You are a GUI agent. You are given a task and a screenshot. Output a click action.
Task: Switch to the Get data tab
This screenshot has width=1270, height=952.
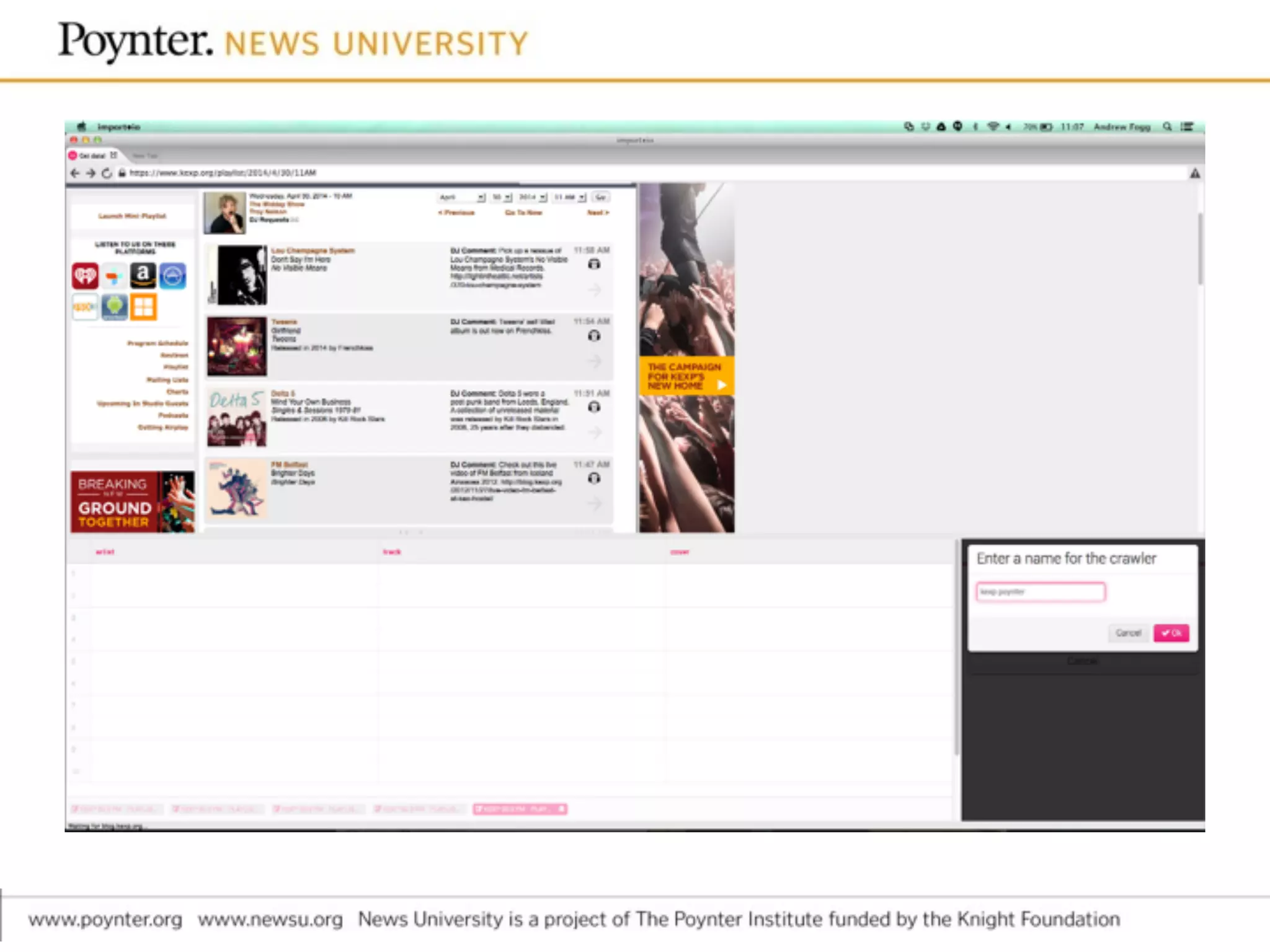coord(93,156)
